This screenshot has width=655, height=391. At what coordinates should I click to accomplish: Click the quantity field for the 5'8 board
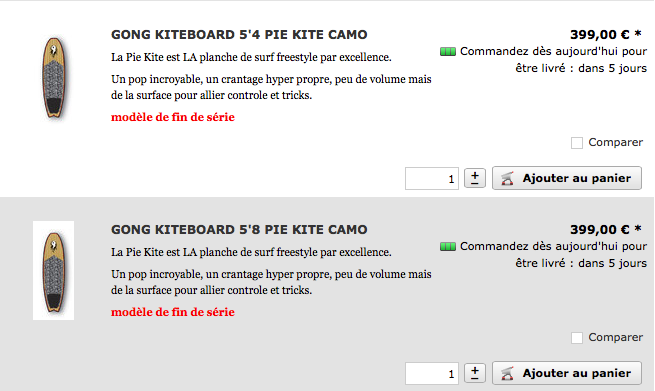(432, 373)
